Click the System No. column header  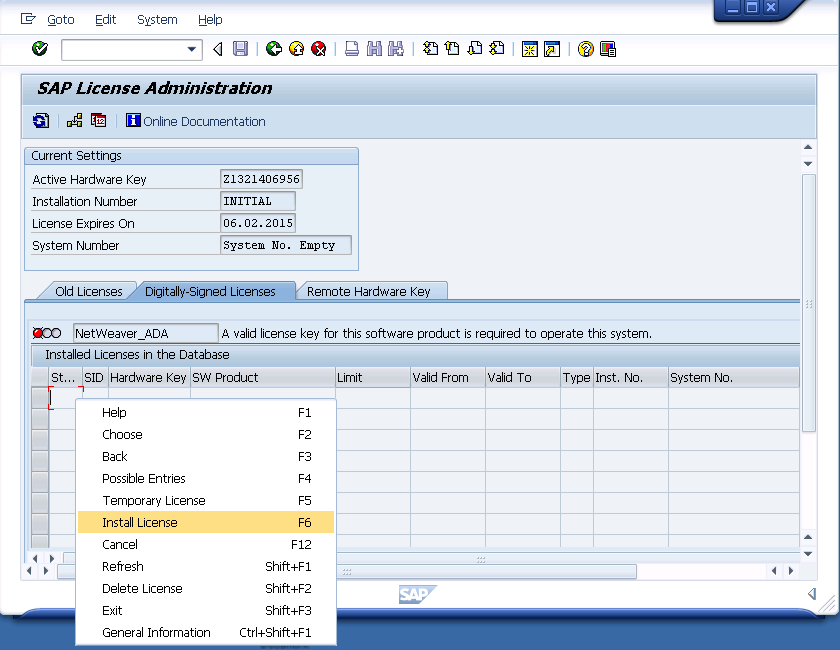(x=733, y=378)
